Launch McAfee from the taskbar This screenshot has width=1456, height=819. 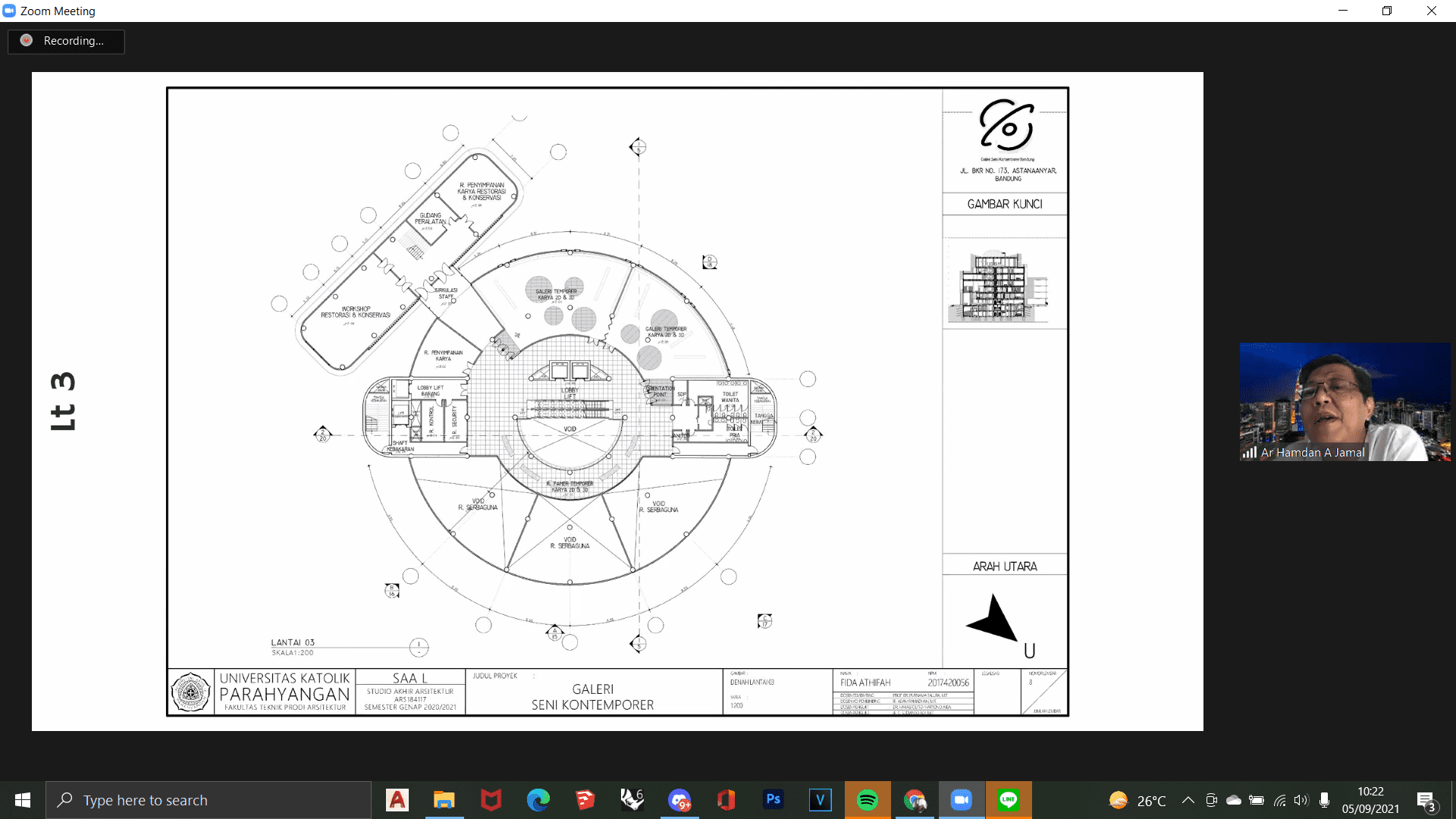click(491, 800)
